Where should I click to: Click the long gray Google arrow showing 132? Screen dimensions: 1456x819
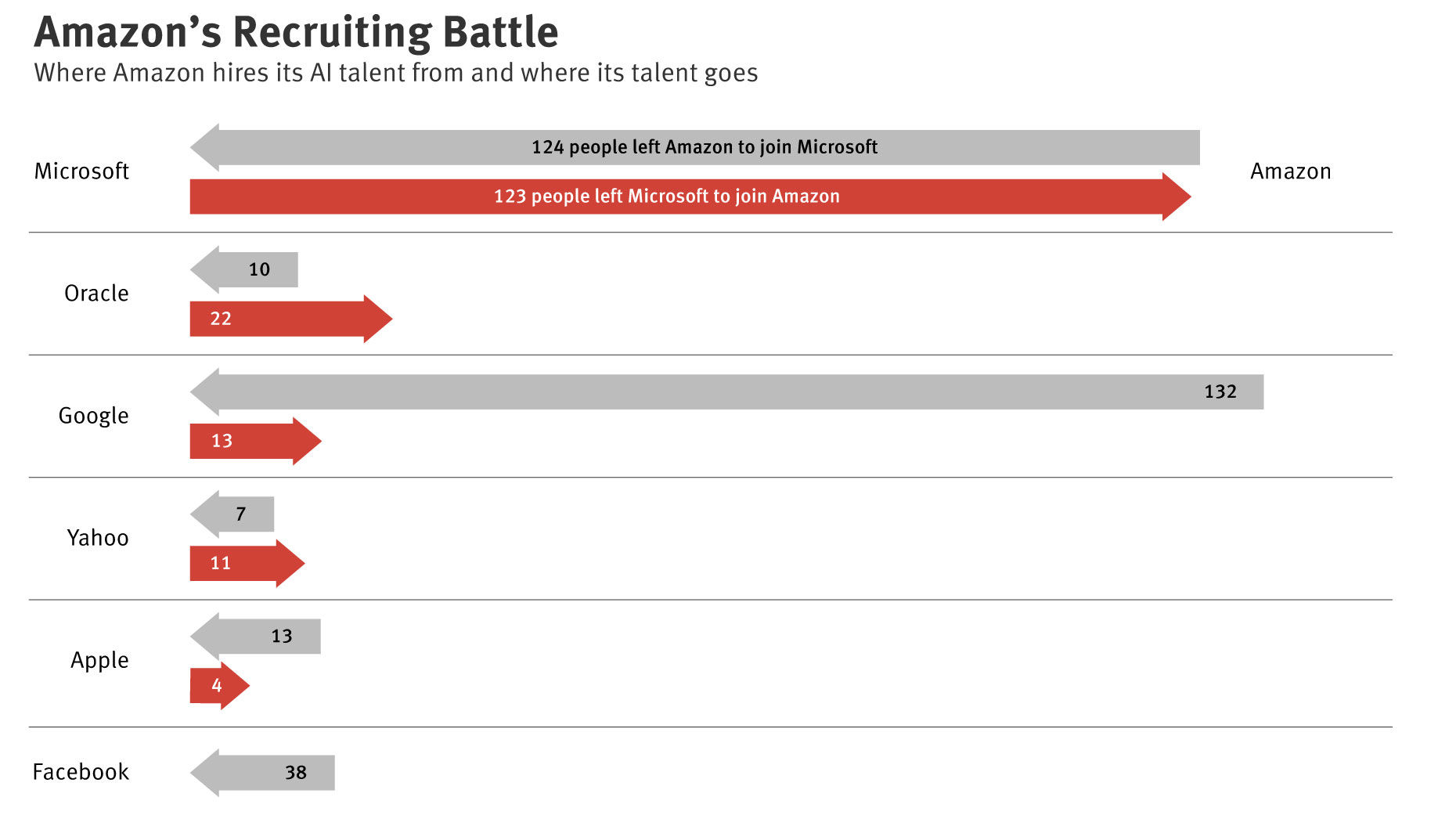point(726,391)
